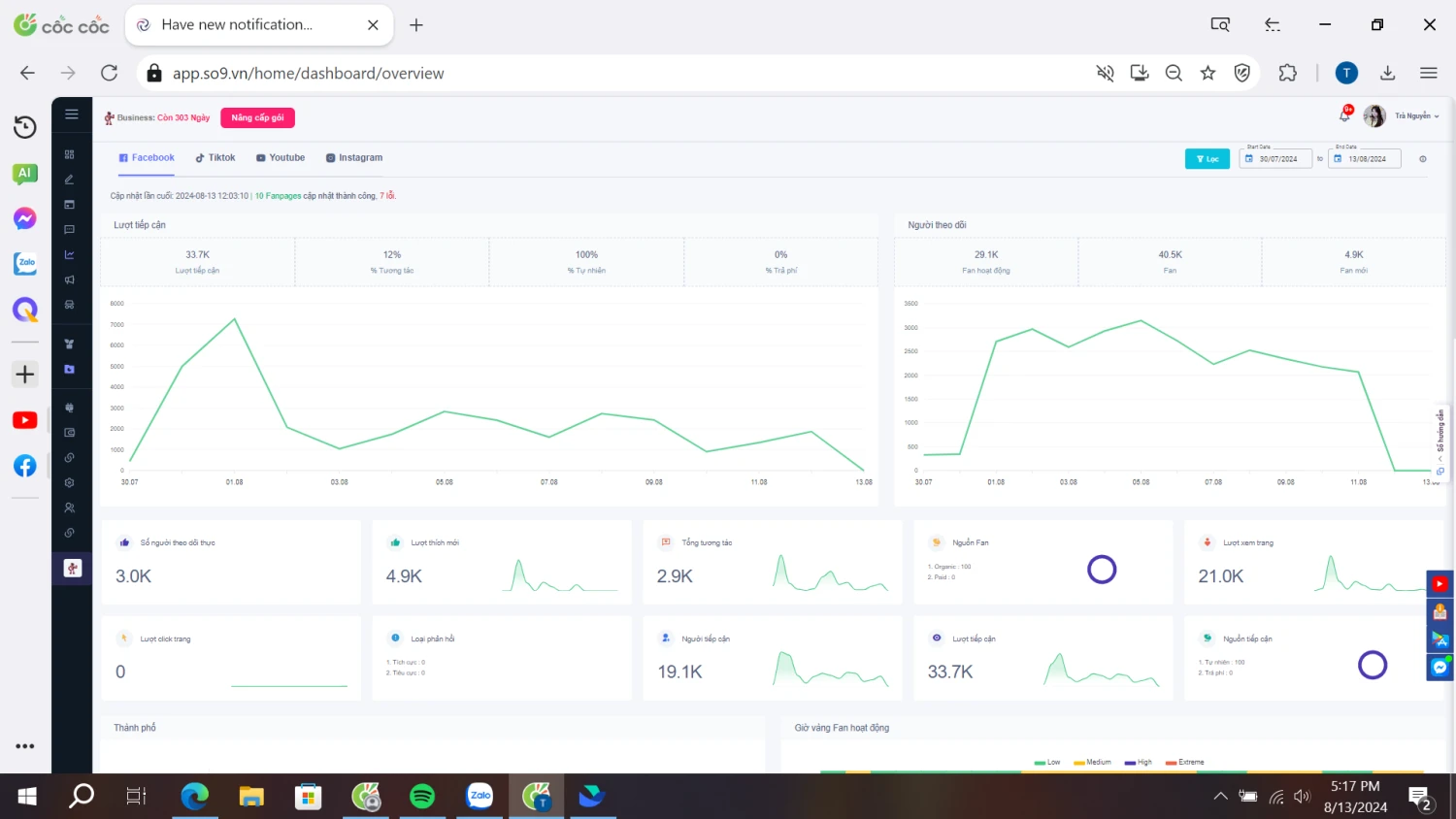Click the floating YouTube widget button
Image resolution: width=1456 pixels, height=819 pixels.
pyautogui.click(x=1439, y=584)
